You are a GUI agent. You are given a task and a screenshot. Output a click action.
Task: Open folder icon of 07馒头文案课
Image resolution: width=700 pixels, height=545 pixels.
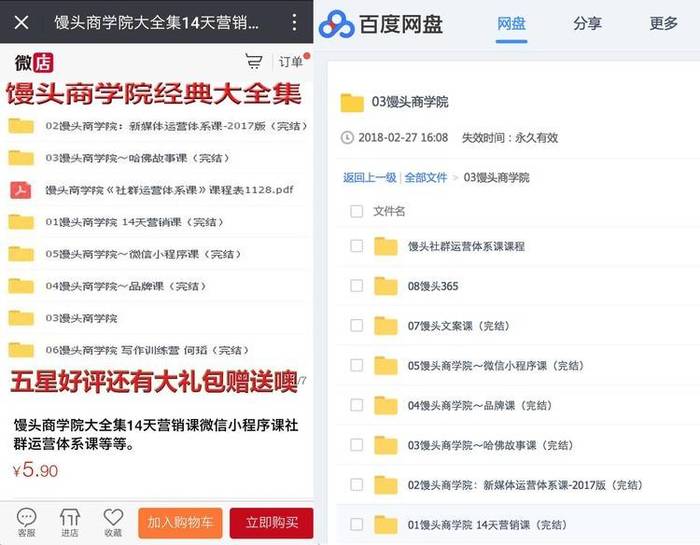[x=386, y=325]
